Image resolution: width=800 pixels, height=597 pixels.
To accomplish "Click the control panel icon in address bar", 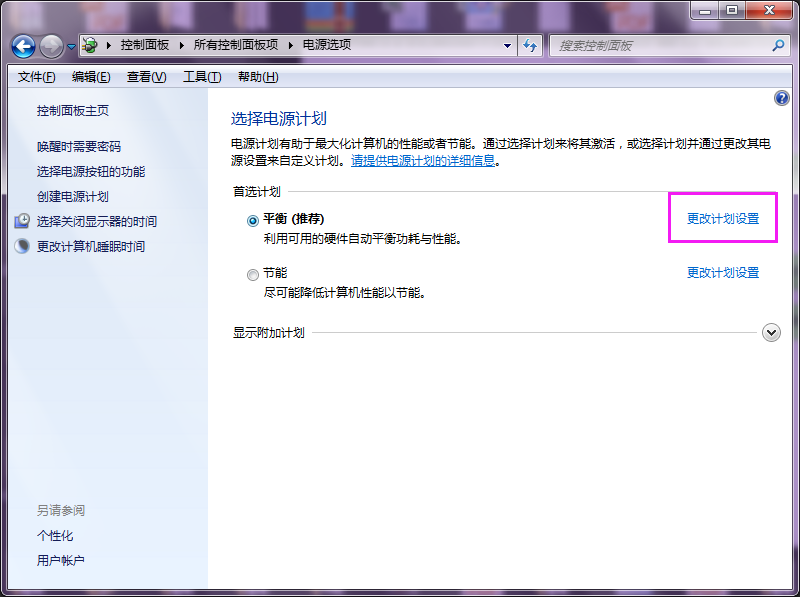I will click(x=90, y=45).
